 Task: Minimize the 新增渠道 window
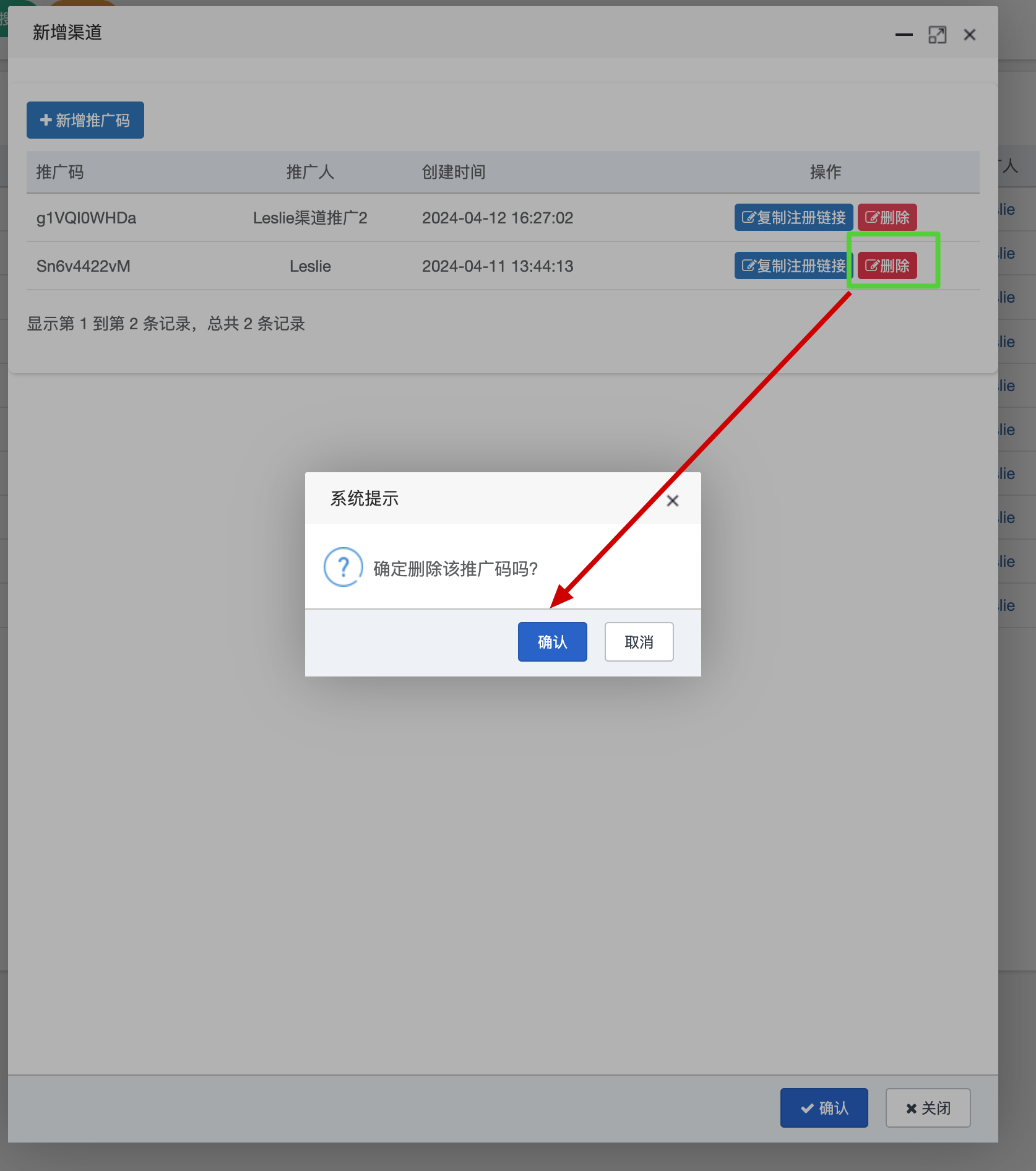point(904,35)
